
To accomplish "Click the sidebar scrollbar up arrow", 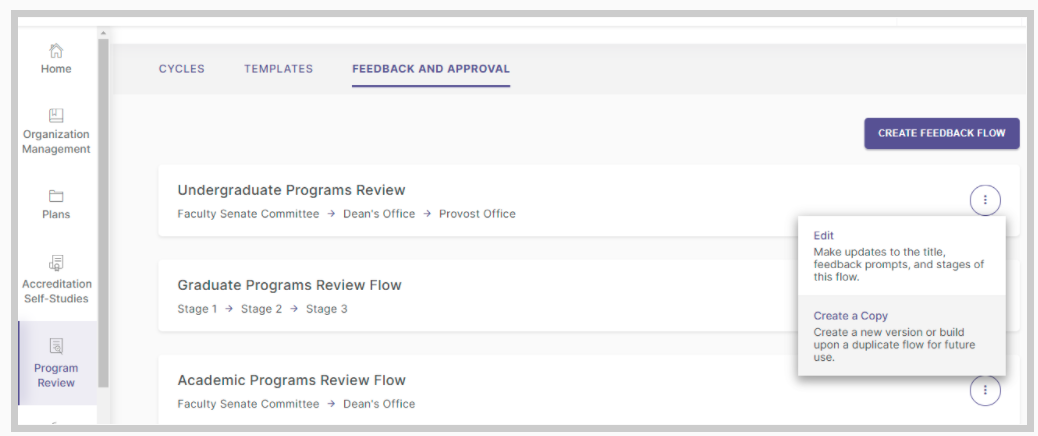I will tap(103, 32).
